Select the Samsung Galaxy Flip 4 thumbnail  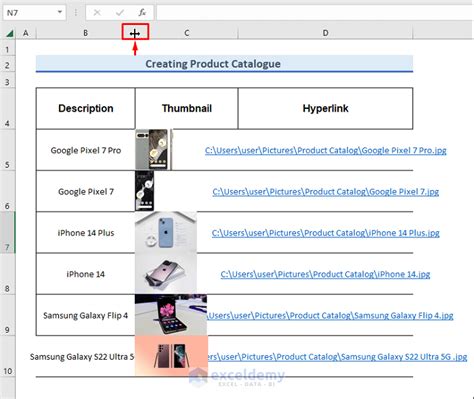point(171,315)
